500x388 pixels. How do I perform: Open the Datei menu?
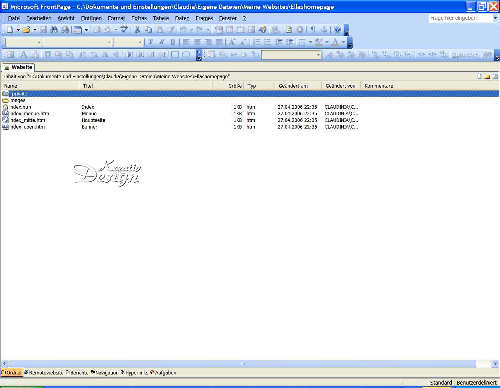(14, 18)
